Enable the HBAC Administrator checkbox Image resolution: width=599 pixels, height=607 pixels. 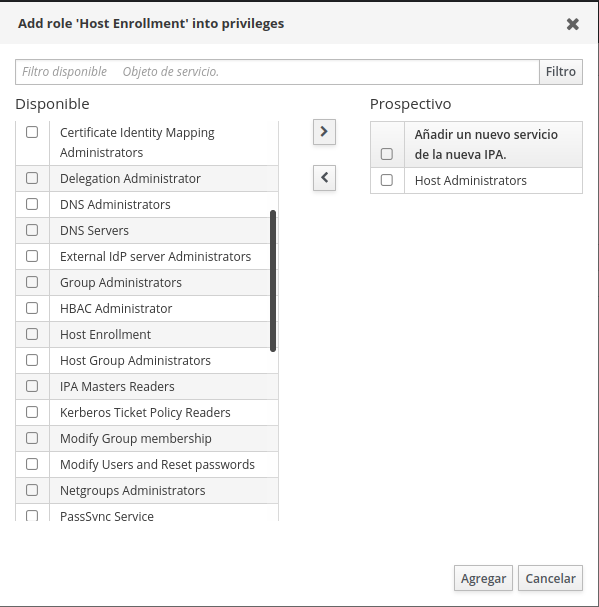click(x=32, y=308)
